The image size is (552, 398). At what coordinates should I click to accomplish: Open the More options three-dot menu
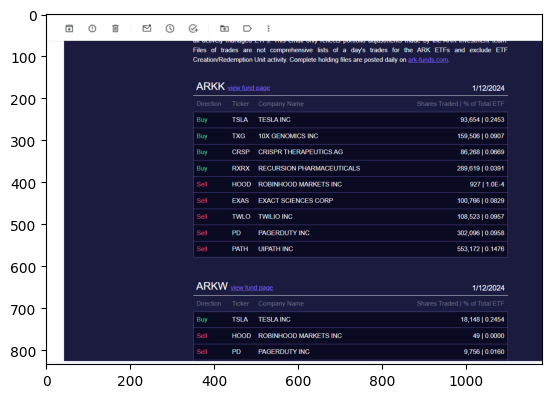[269, 29]
